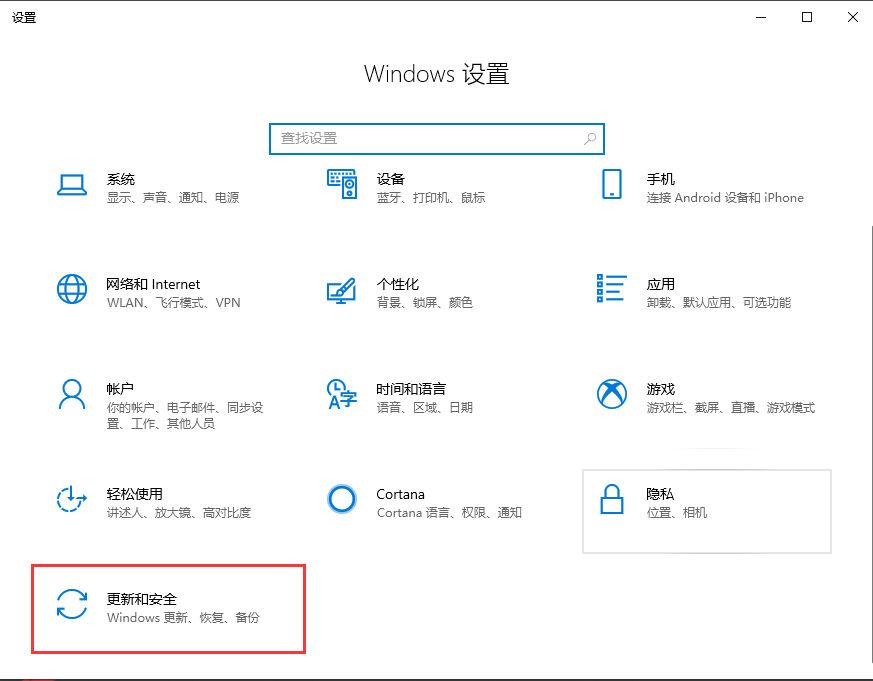Viewport: 873px width, 681px height.
Task: Open the 帐户 settings title
Action: 120,389
